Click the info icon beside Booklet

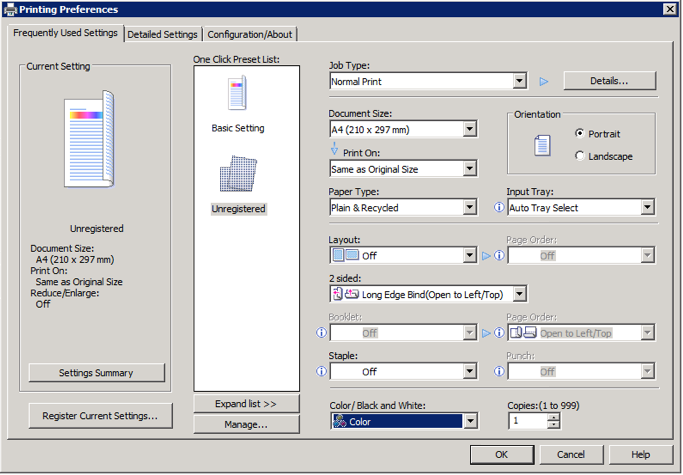[x=321, y=333]
